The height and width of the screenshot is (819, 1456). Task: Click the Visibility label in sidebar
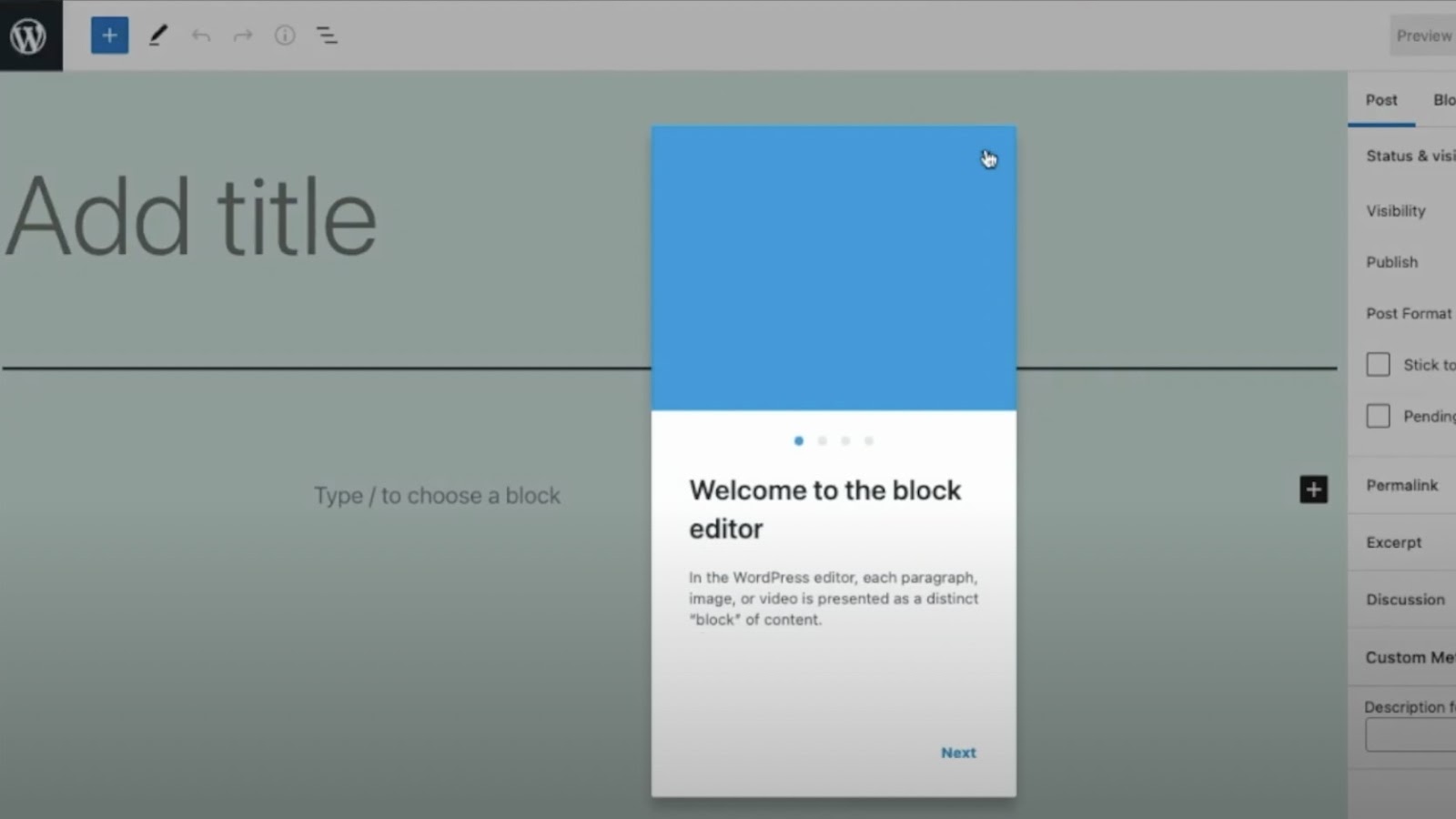[1396, 211]
